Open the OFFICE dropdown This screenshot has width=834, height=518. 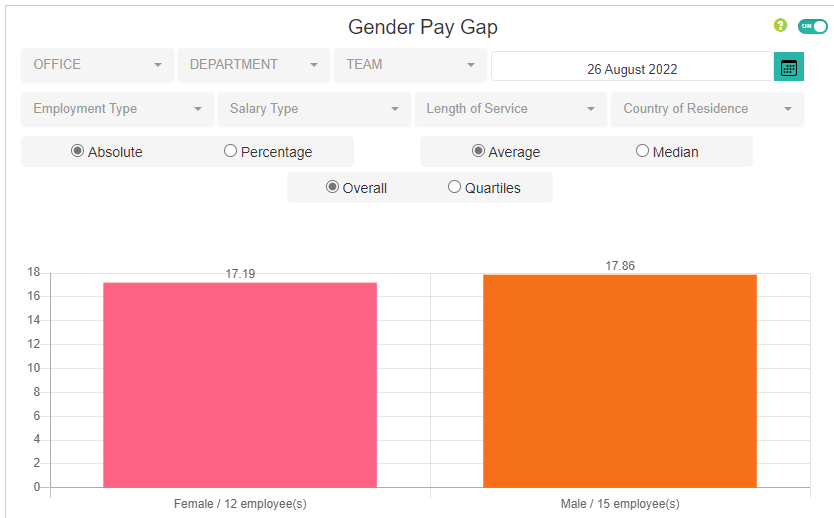(97, 65)
